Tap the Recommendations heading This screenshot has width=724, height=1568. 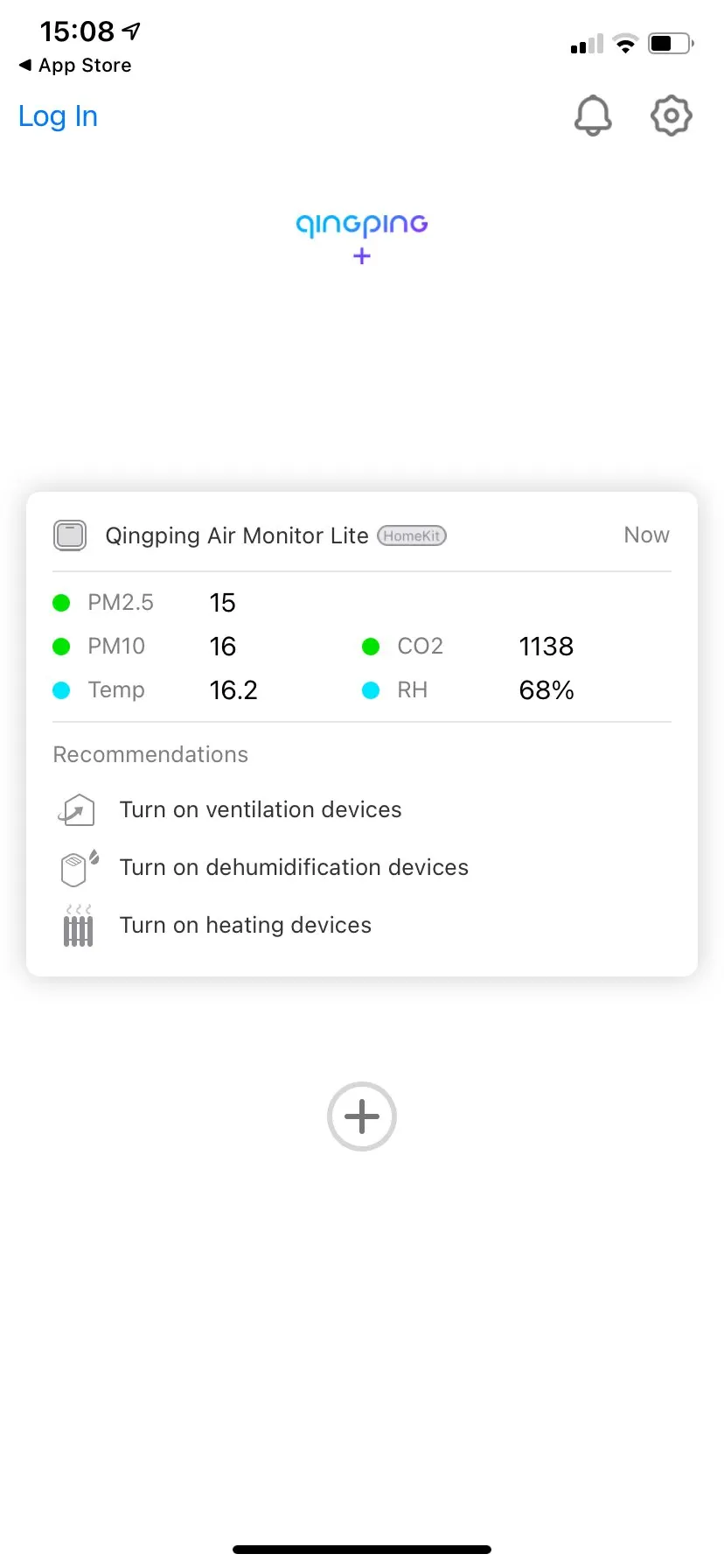150,754
